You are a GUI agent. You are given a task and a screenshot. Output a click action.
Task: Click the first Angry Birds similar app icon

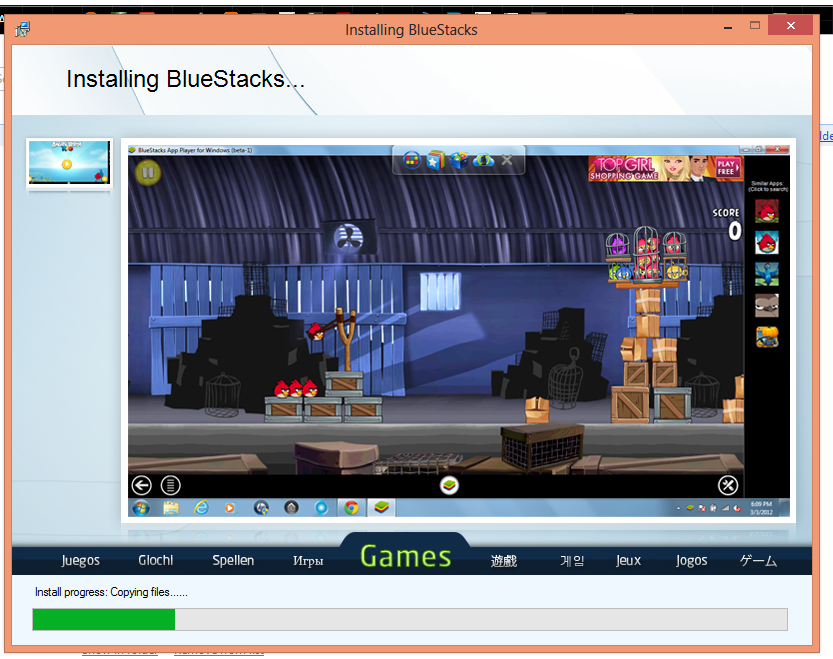[767, 212]
